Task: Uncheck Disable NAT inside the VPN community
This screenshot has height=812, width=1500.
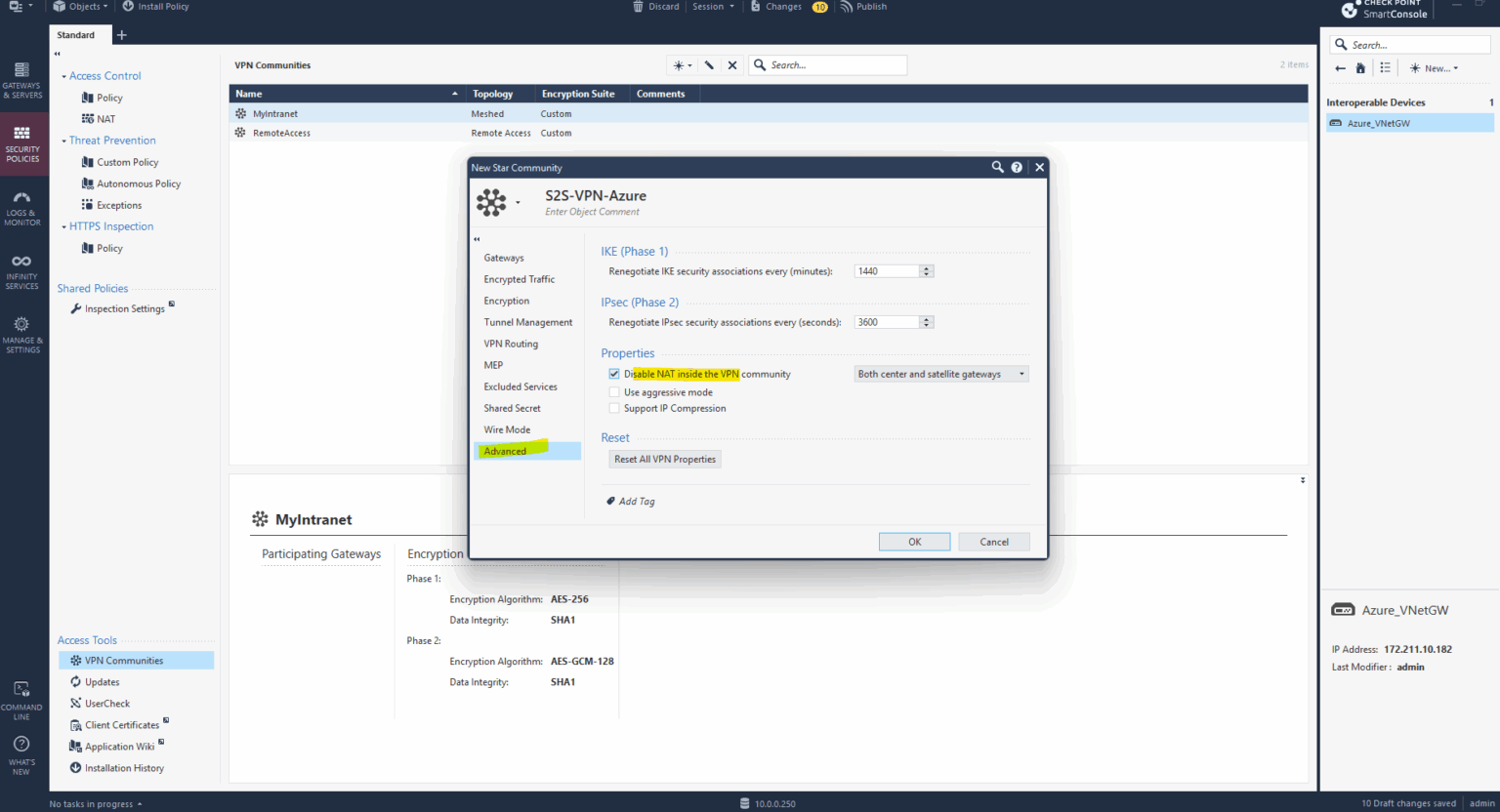Action: 614,373
